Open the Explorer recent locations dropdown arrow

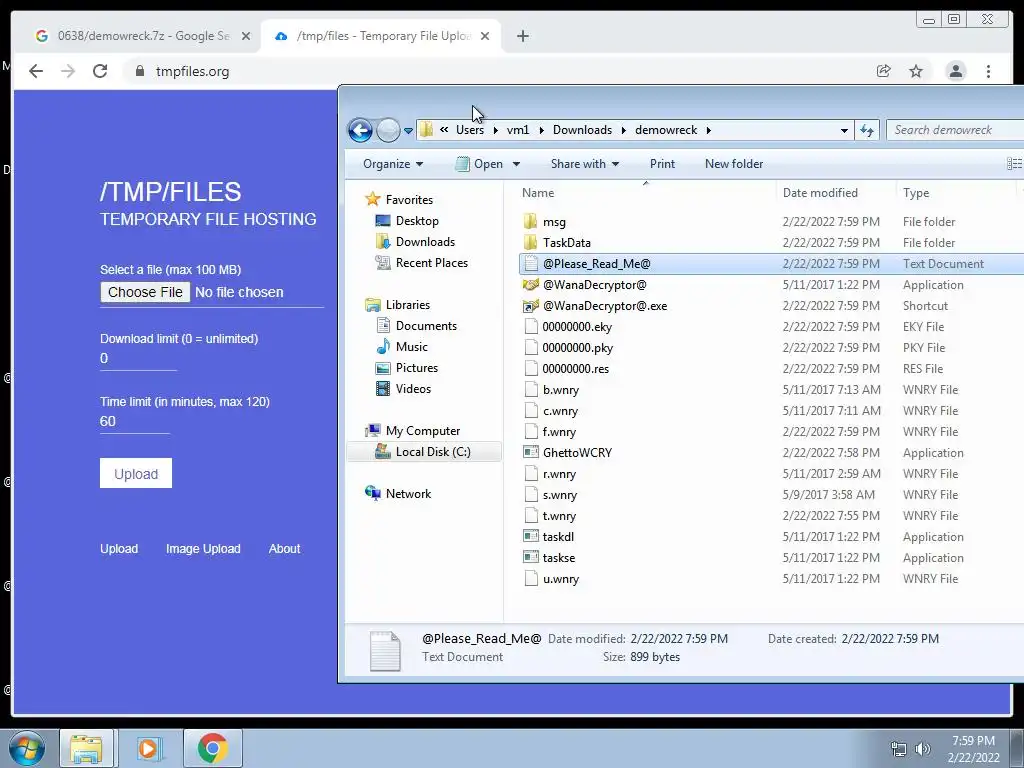click(x=408, y=131)
